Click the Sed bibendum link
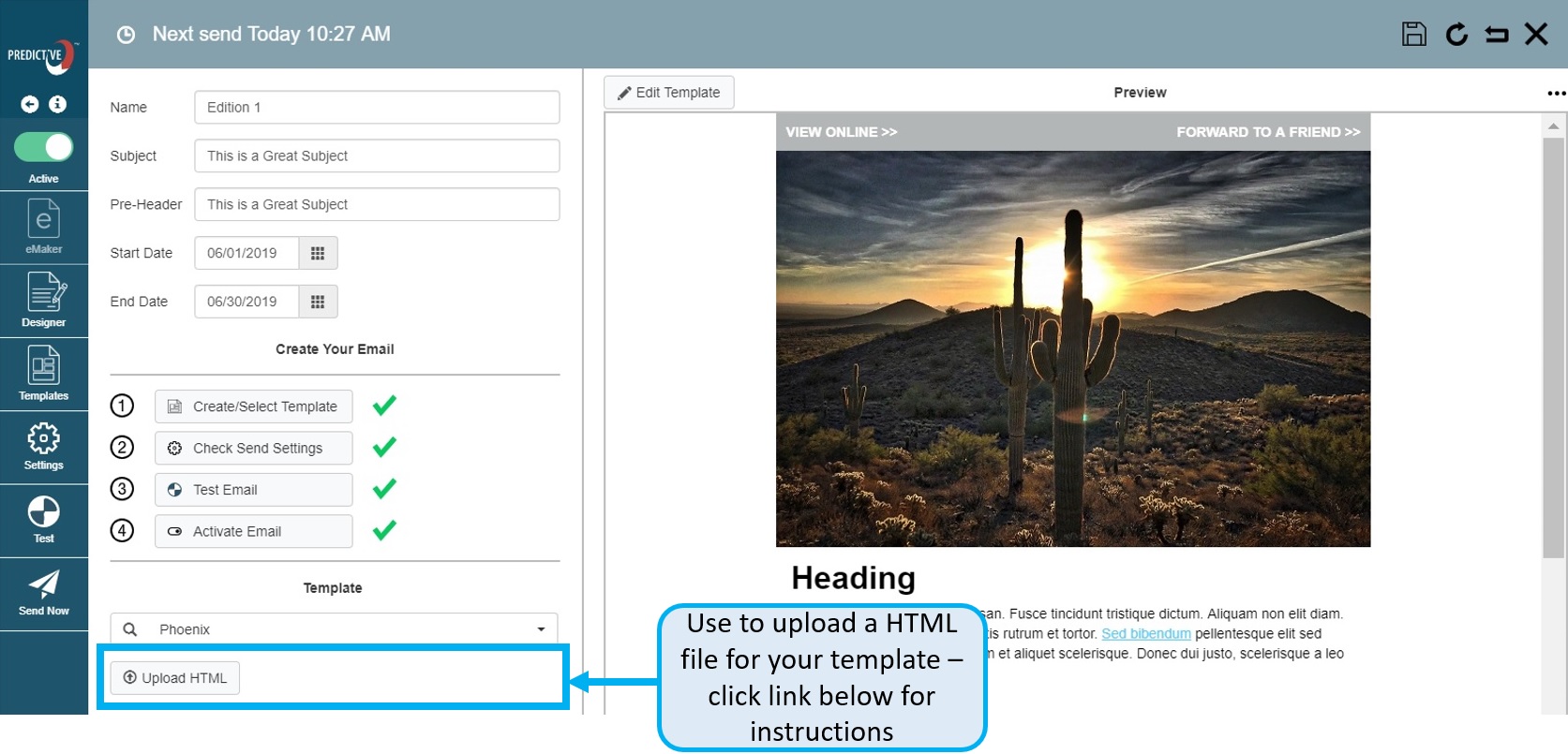Viewport: 1568px width, 754px height. (x=1145, y=634)
